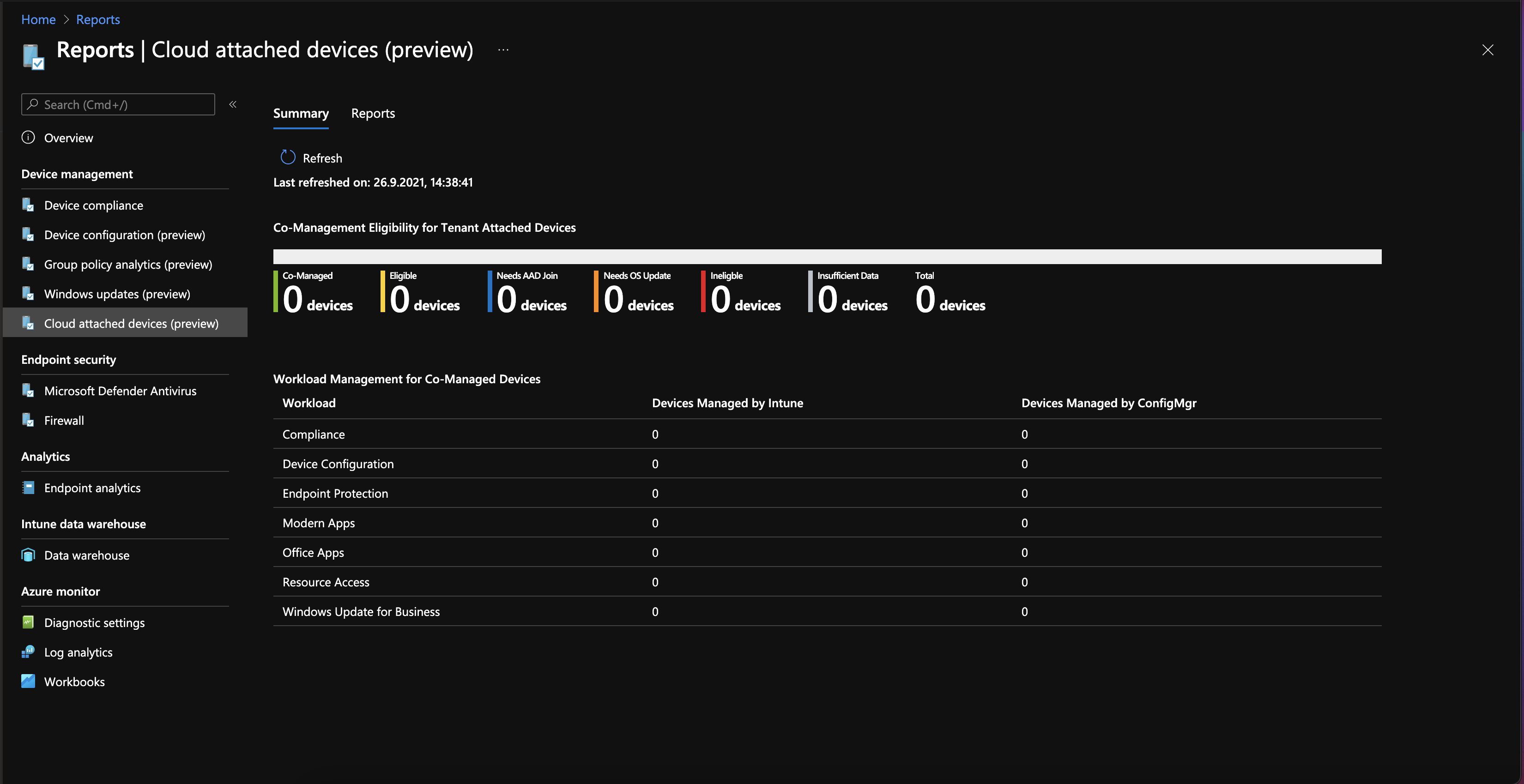The height and width of the screenshot is (784, 1524).
Task: Click the co-management eligibility progress bar
Action: (827, 256)
